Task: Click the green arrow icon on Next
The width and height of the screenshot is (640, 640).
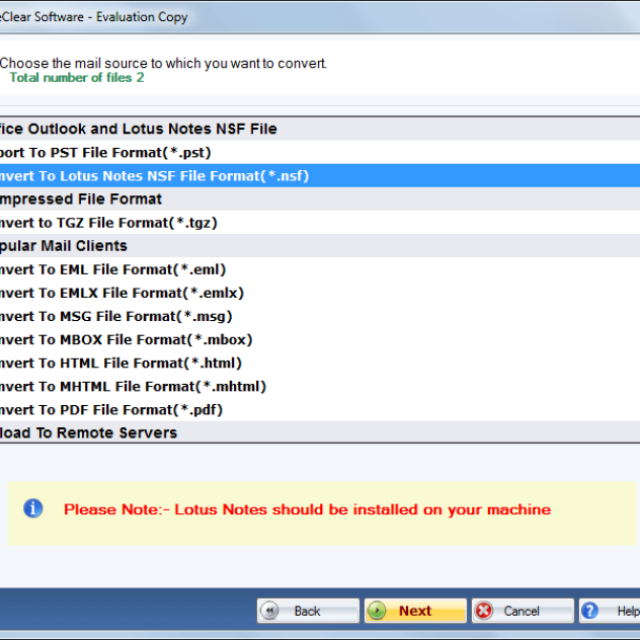Action: click(377, 611)
